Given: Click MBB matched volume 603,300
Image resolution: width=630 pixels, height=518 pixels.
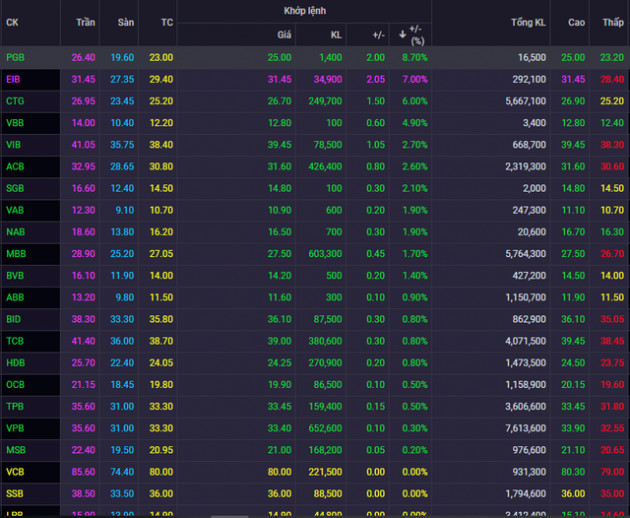Looking at the screenshot, I should click(325, 254).
